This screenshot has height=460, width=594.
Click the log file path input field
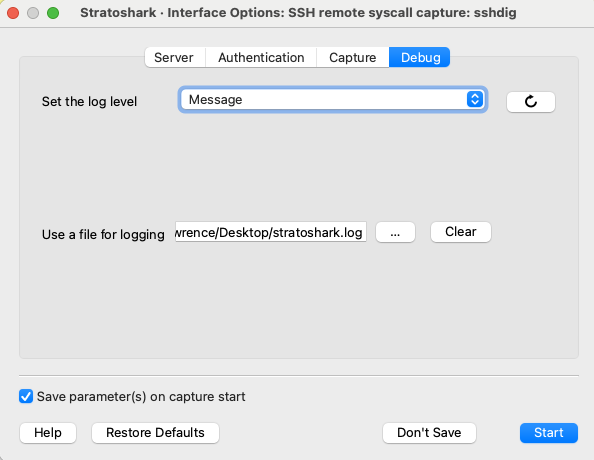coord(271,232)
